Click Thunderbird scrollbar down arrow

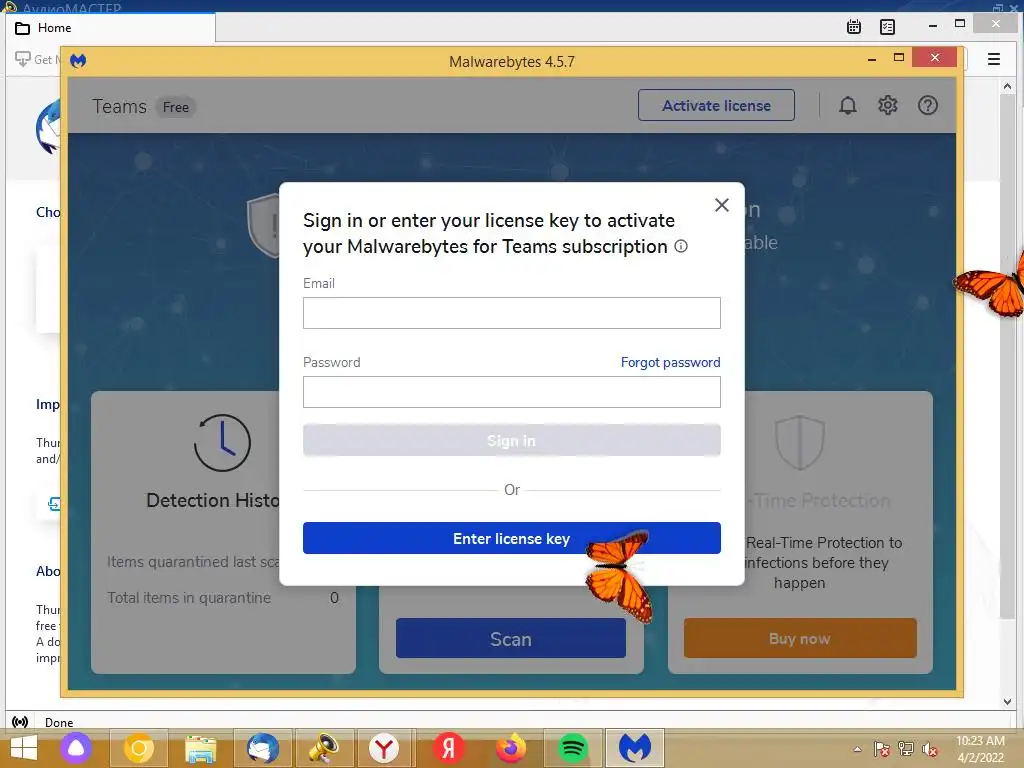[x=1007, y=701]
